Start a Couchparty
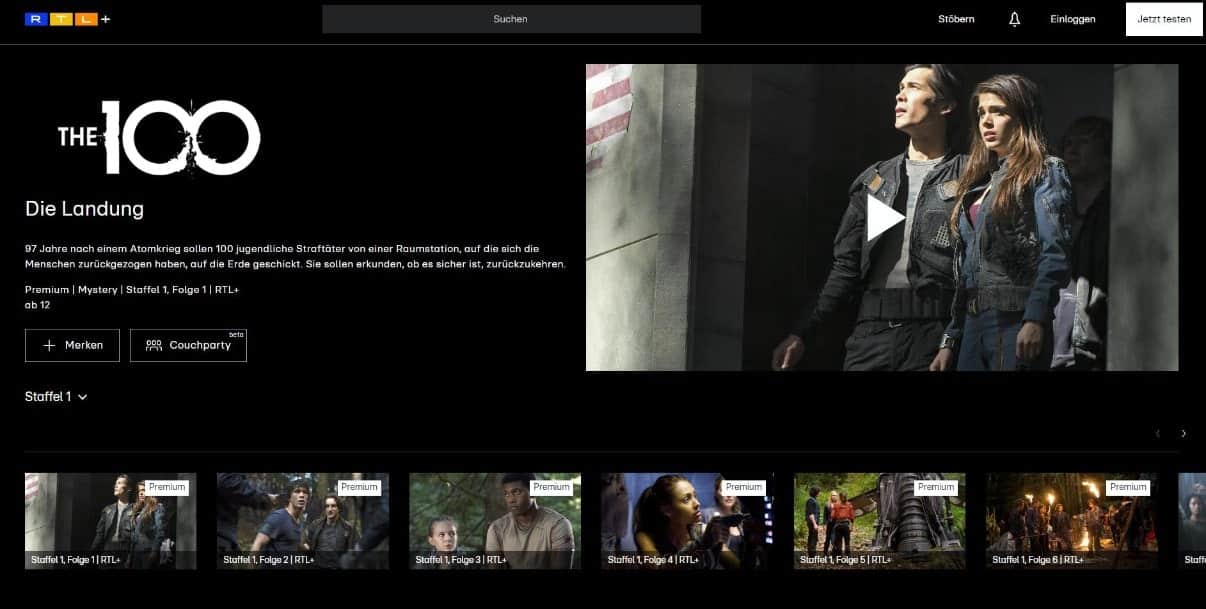This screenshot has height=609, width=1206. click(188, 345)
